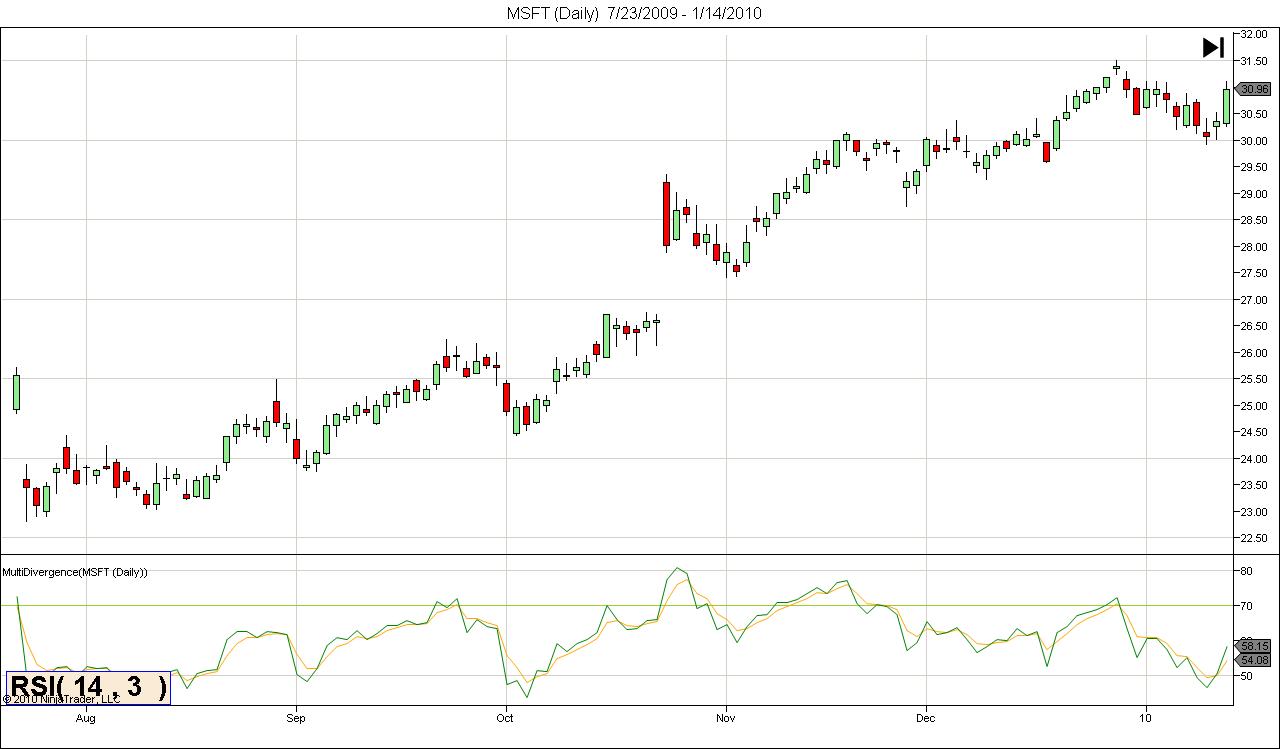This screenshot has height=749, width=1280.
Task: Select the chart title MSFT (Daily) 7/23/2009 - 1/14/2010
Action: point(634,13)
